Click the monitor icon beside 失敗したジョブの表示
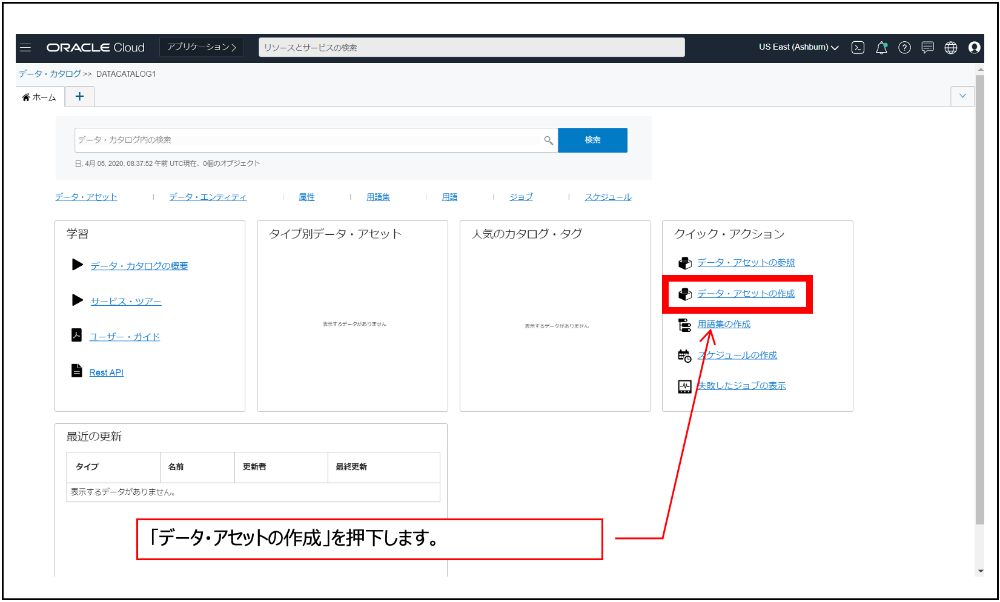The height and width of the screenshot is (602, 1000). 685,386
